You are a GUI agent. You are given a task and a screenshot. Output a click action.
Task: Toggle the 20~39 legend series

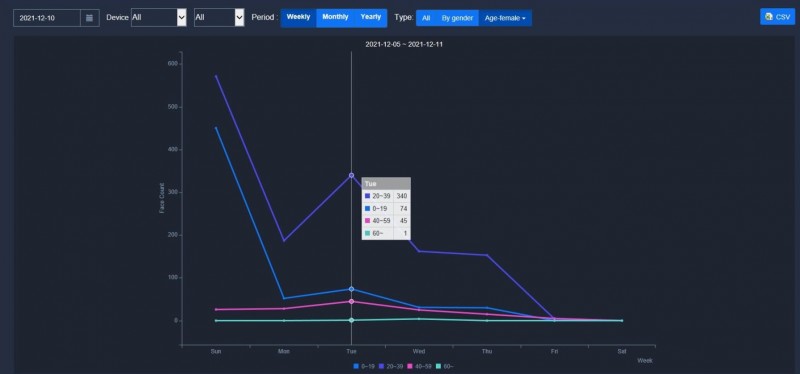pyautogui.click(x=390, y=366)
